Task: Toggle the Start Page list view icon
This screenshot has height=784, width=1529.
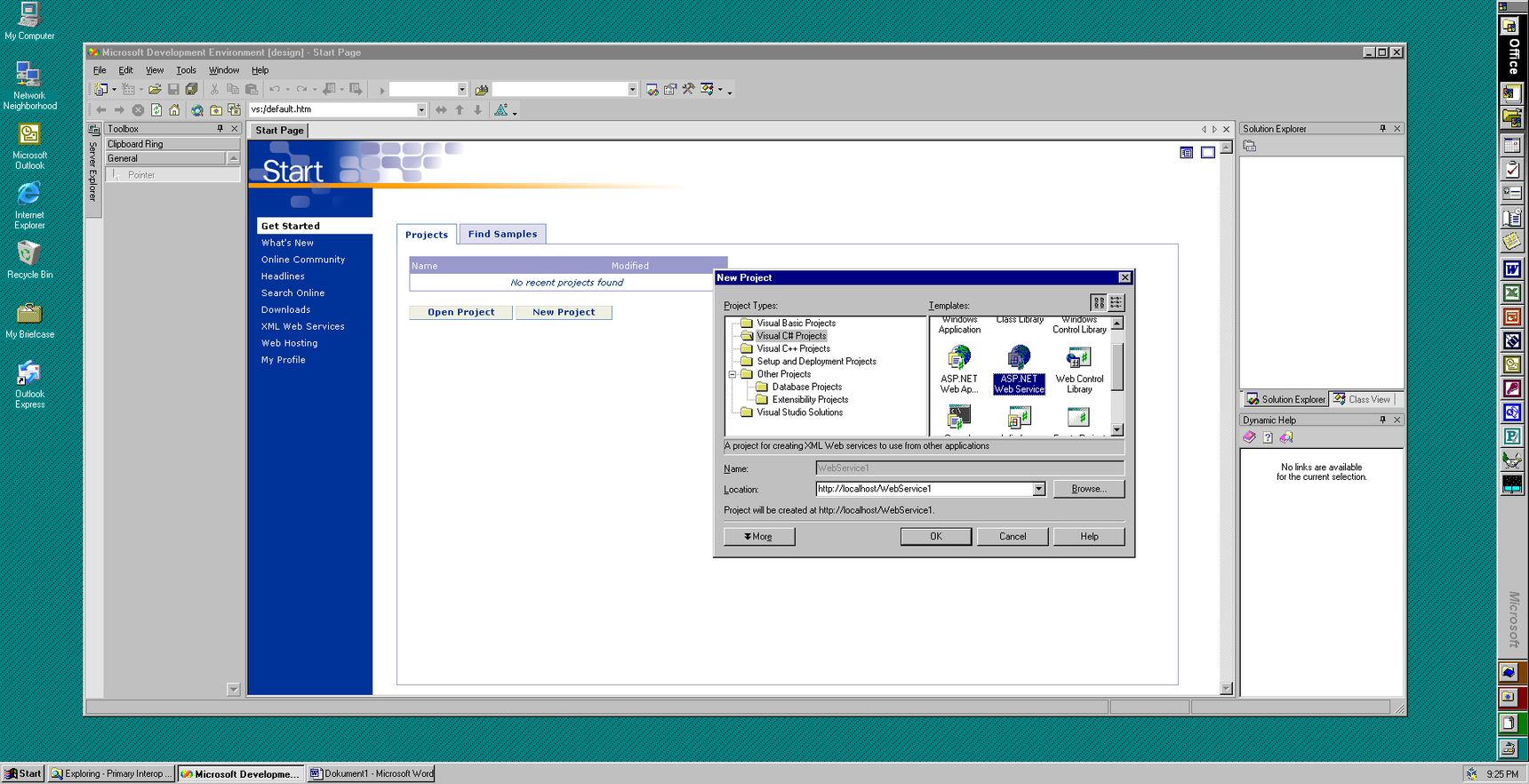Action: (x=1186, y=153)
